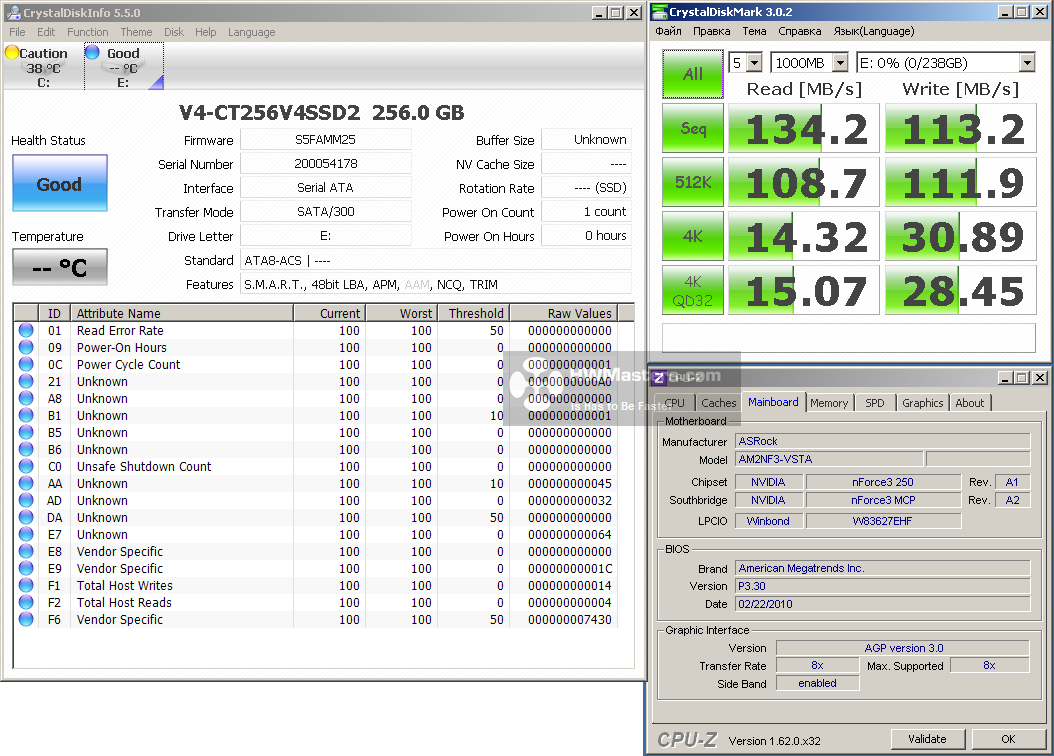The image size is (1054, 756).
Task: Click the status circle for Read Error Rate
Action: click(x=26, y=330)
